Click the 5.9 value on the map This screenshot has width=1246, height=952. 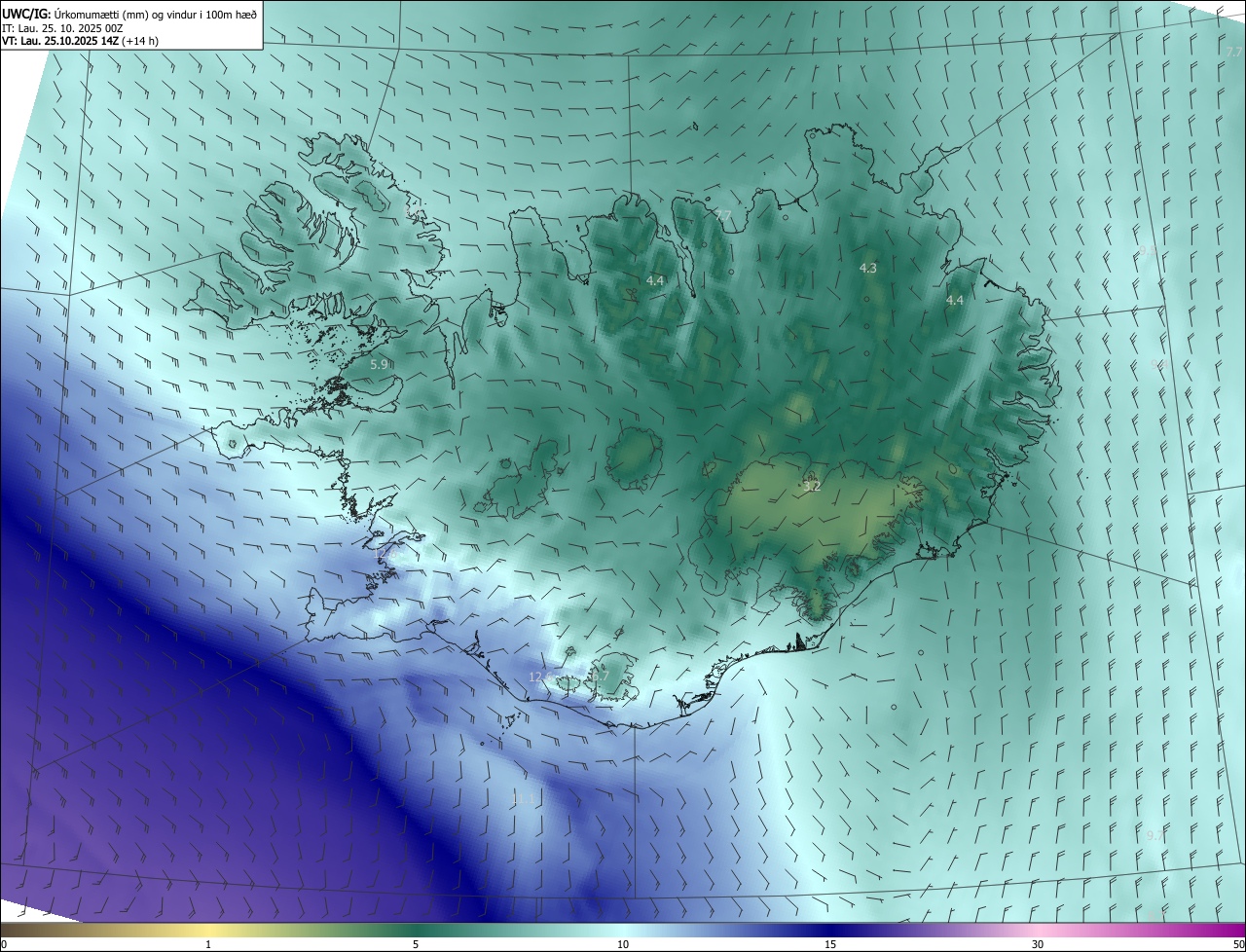379,364
